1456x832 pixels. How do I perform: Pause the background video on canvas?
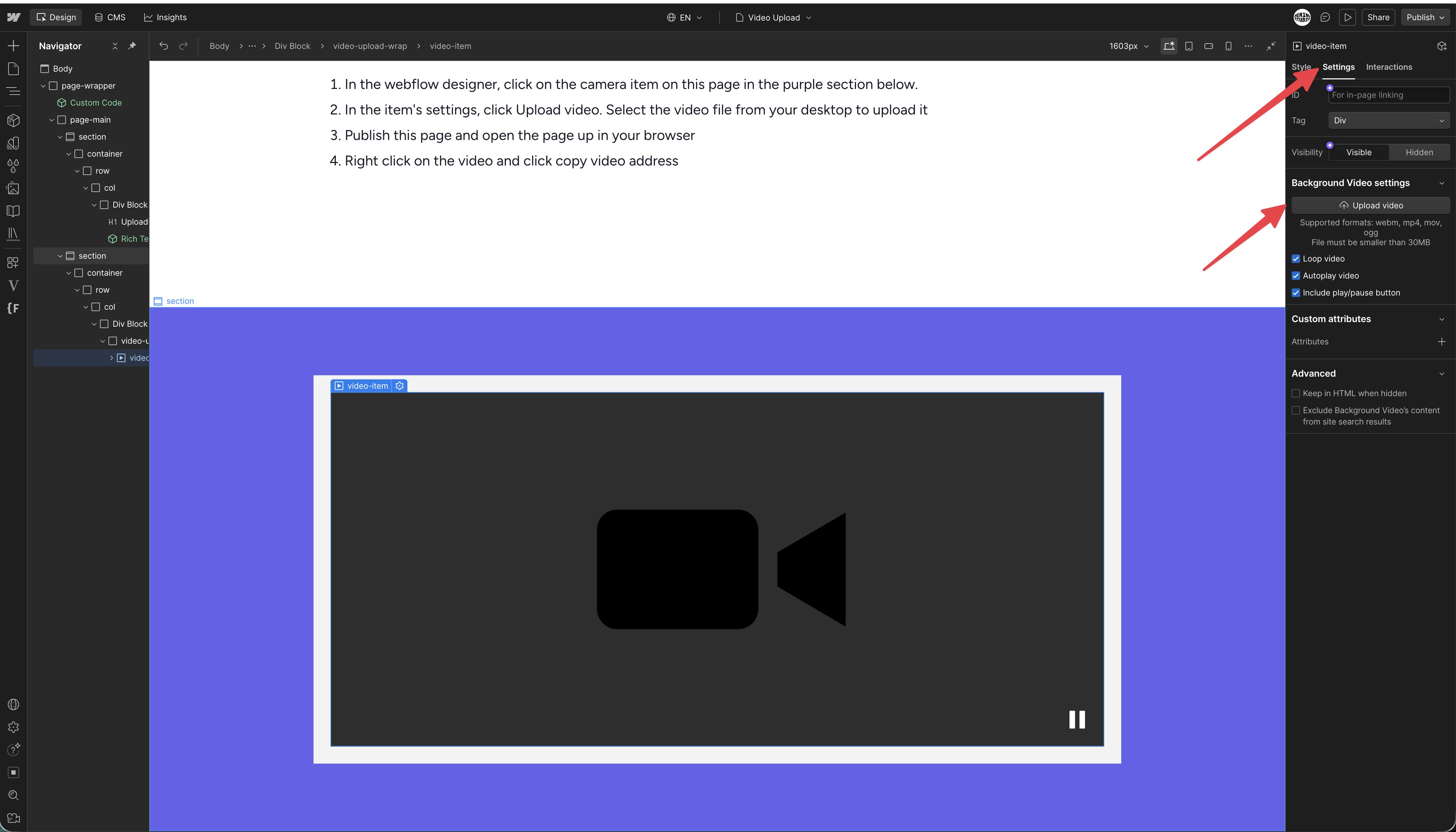(1077, 719)
